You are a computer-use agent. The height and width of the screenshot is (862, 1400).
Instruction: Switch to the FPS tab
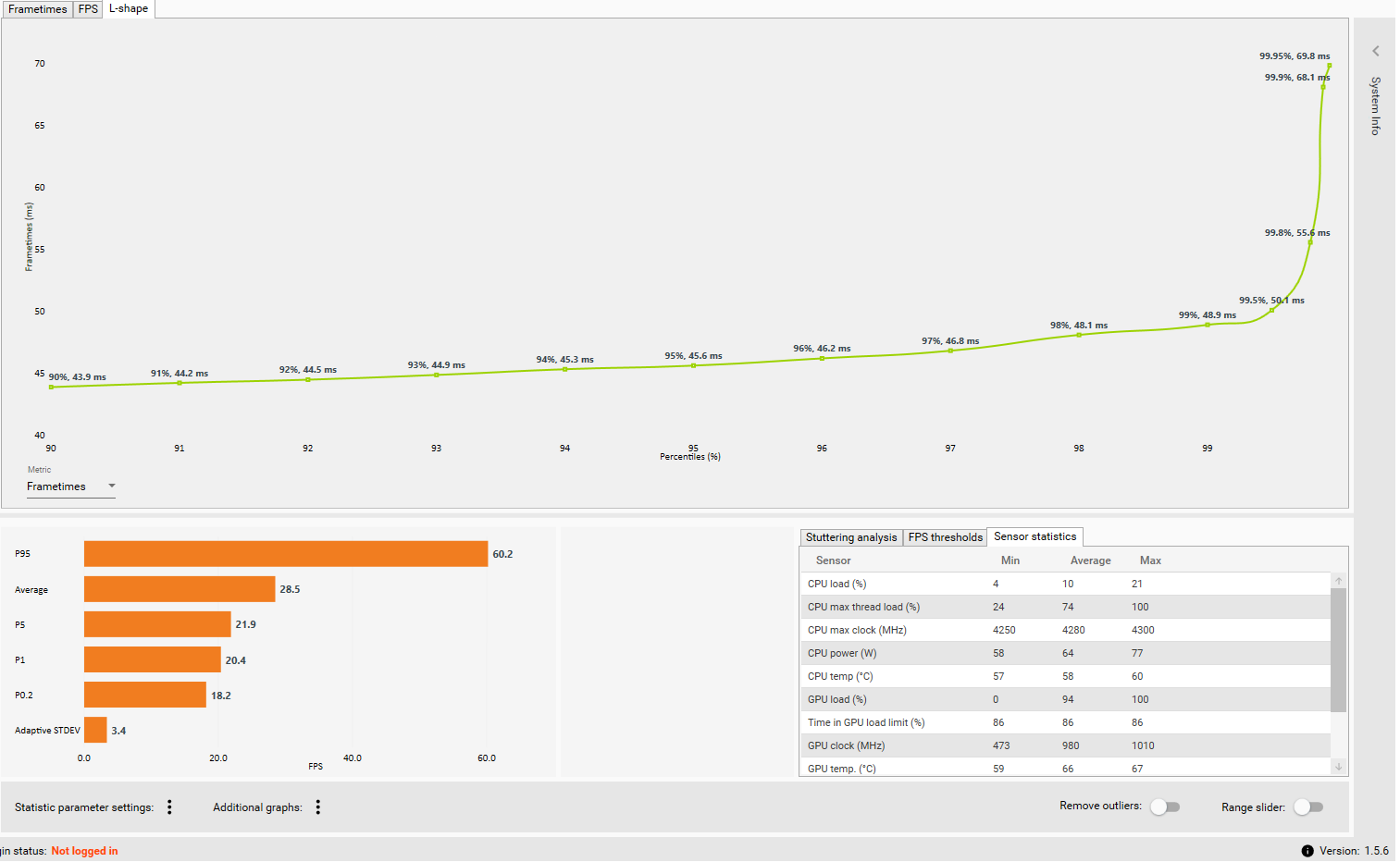(x=88, y=9)
